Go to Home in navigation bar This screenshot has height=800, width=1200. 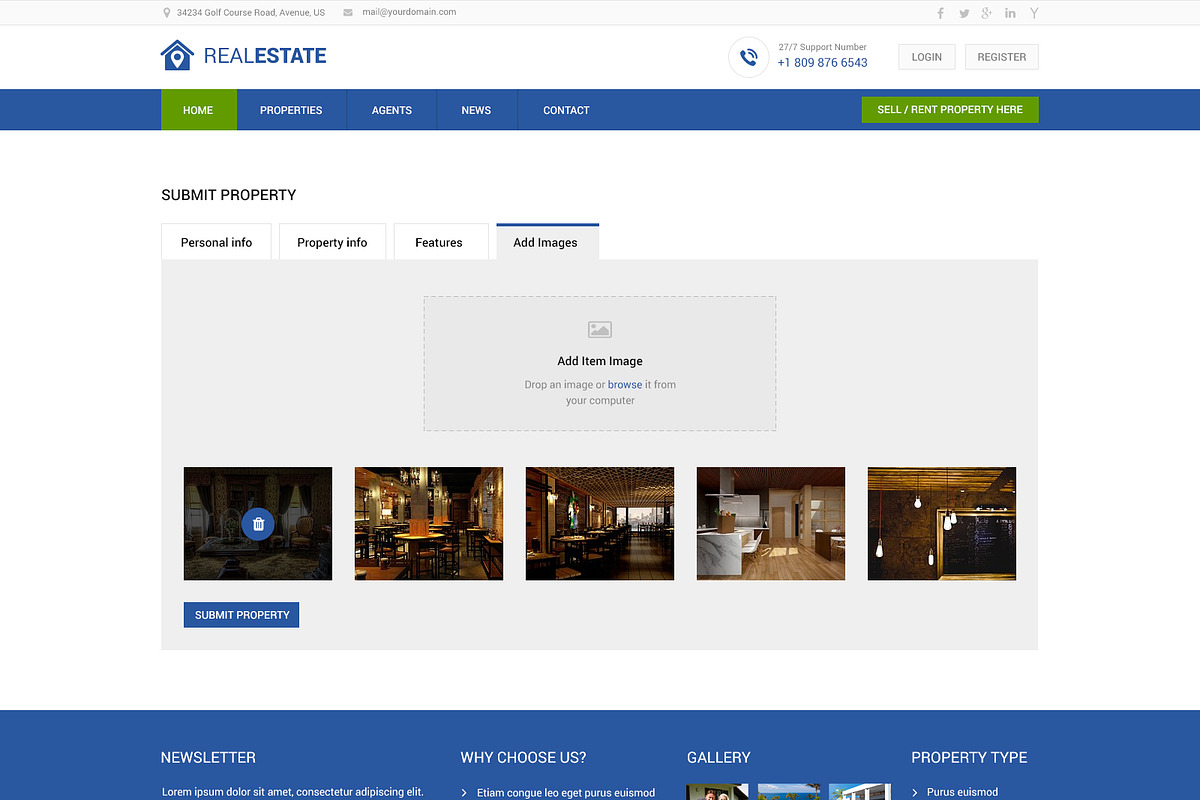[199, 110]
